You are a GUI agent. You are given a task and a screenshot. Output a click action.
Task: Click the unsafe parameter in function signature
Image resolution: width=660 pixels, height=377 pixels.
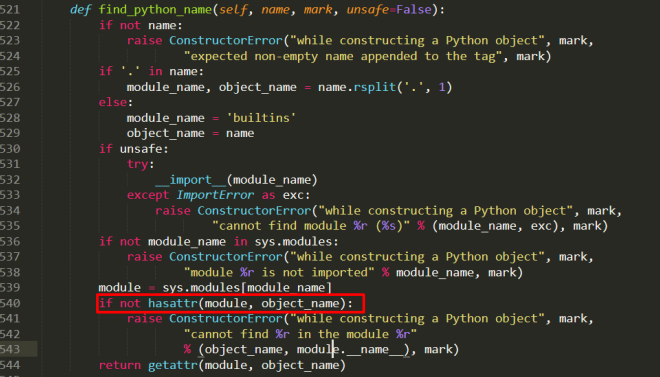point(367,10)
